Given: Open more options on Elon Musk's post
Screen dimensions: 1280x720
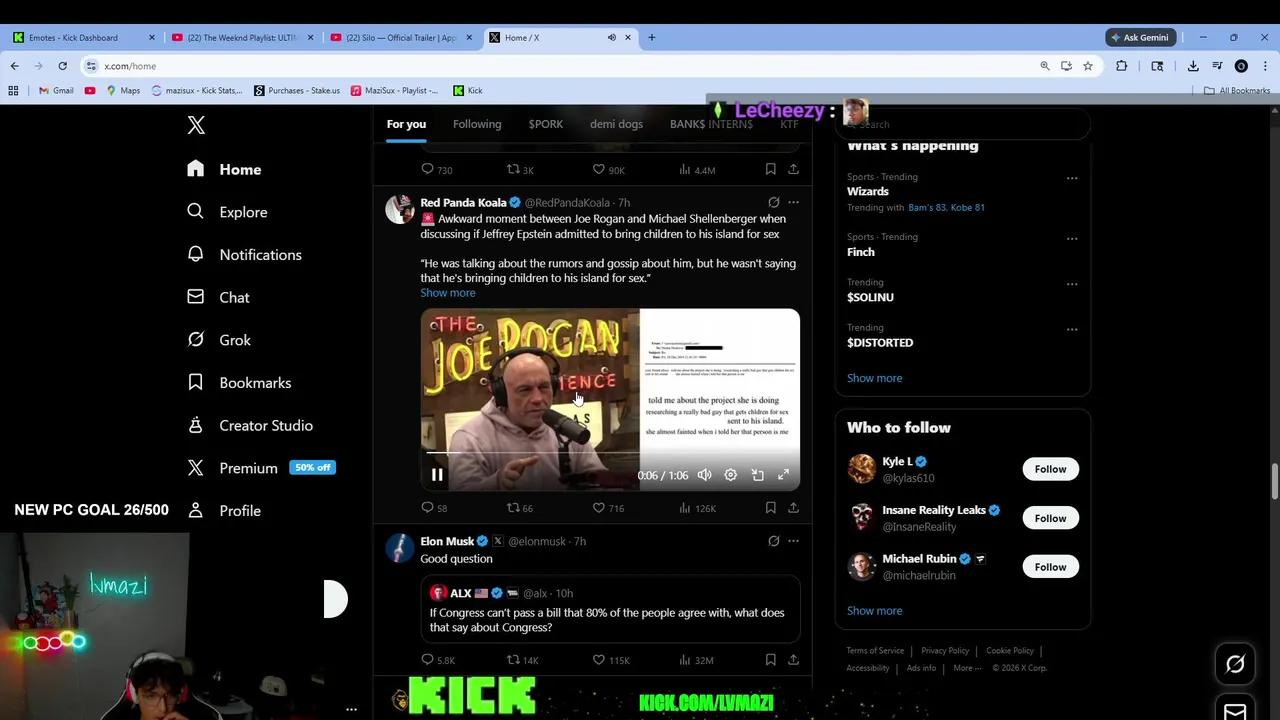Looking at the screenshot, I should (x=793, y=541).
